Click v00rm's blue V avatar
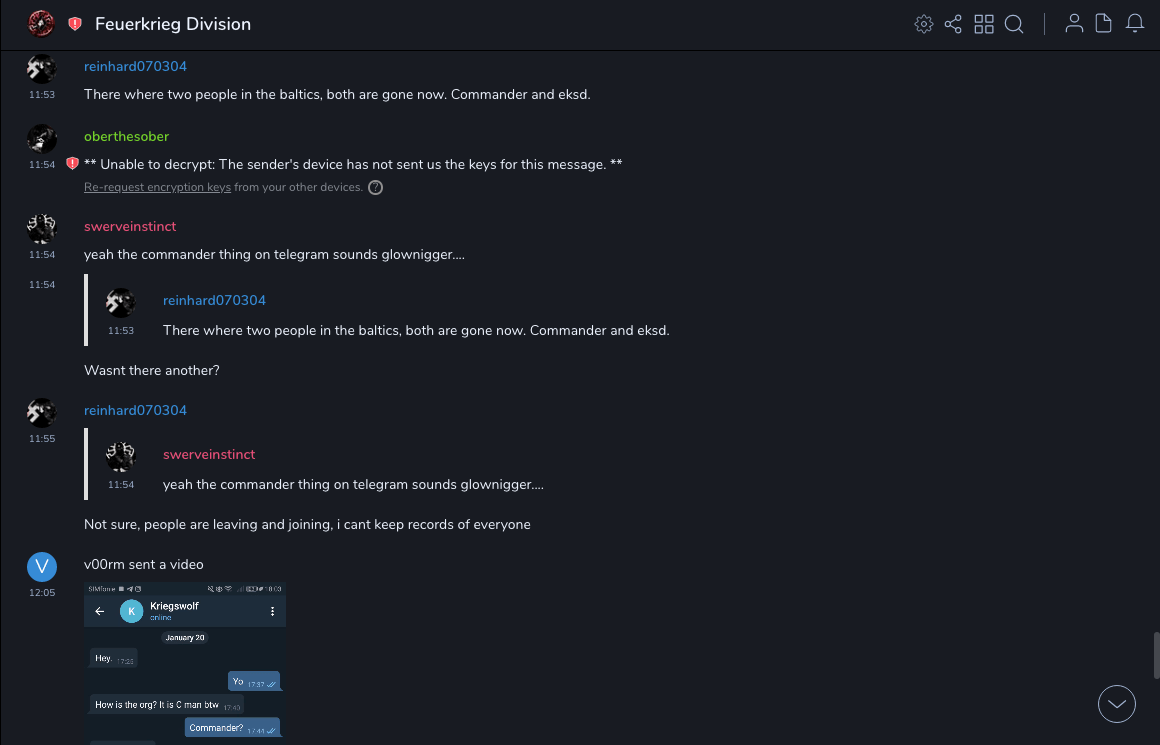Image resolution: width=1160 pixels, height=745 pixels. click(x=41, y=567)
